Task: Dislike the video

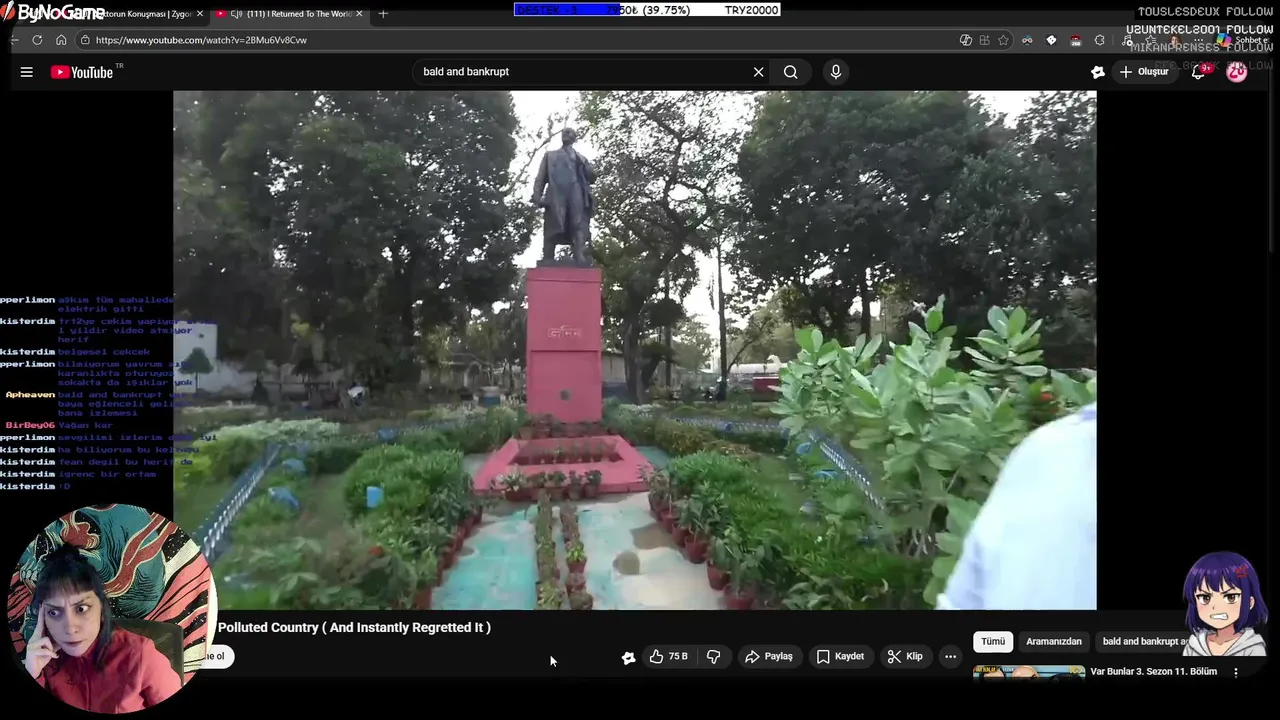Action: 713,657
